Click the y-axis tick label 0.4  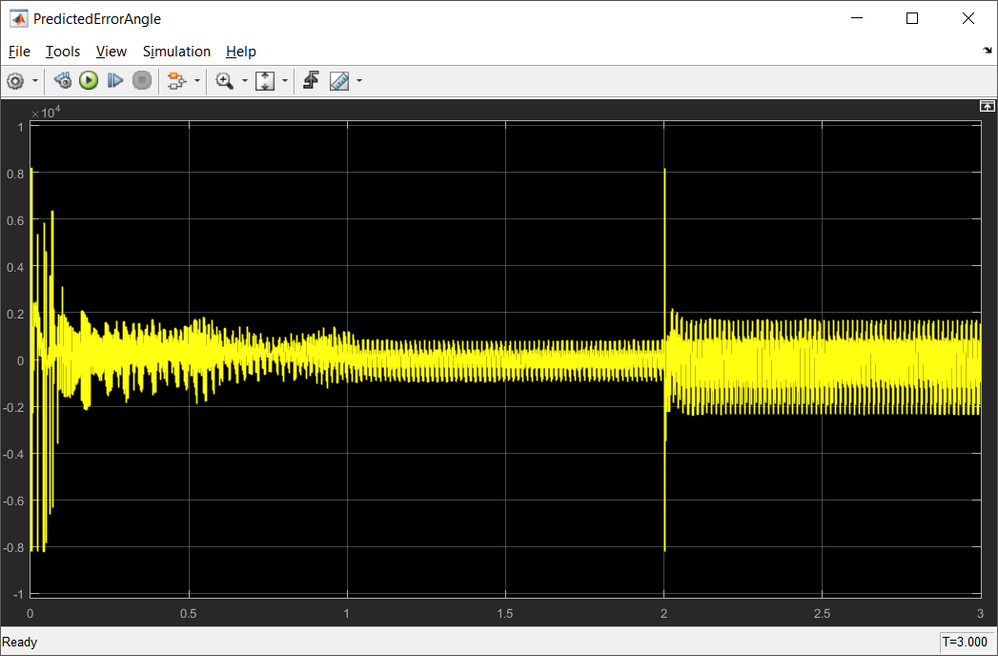tap(15, 267)
